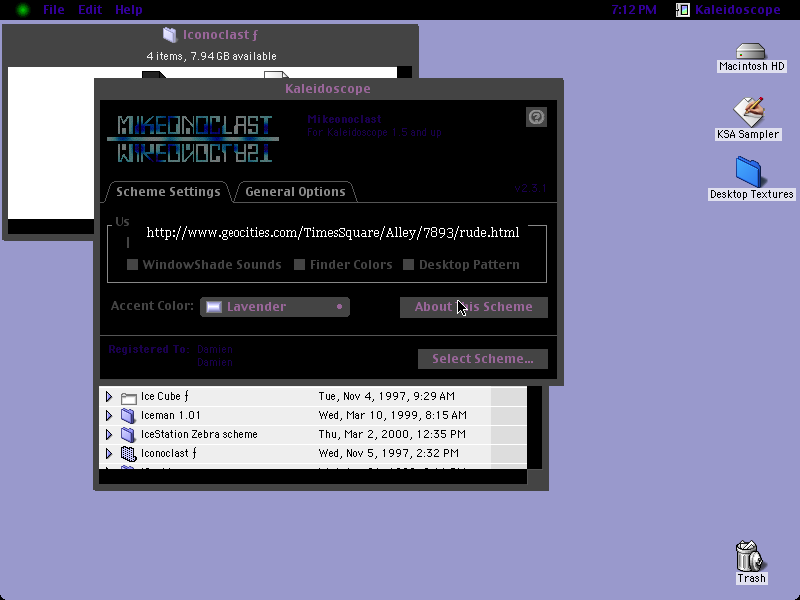Open the Help menu
This screenshot has width=800, height=600.
point(129,10)
